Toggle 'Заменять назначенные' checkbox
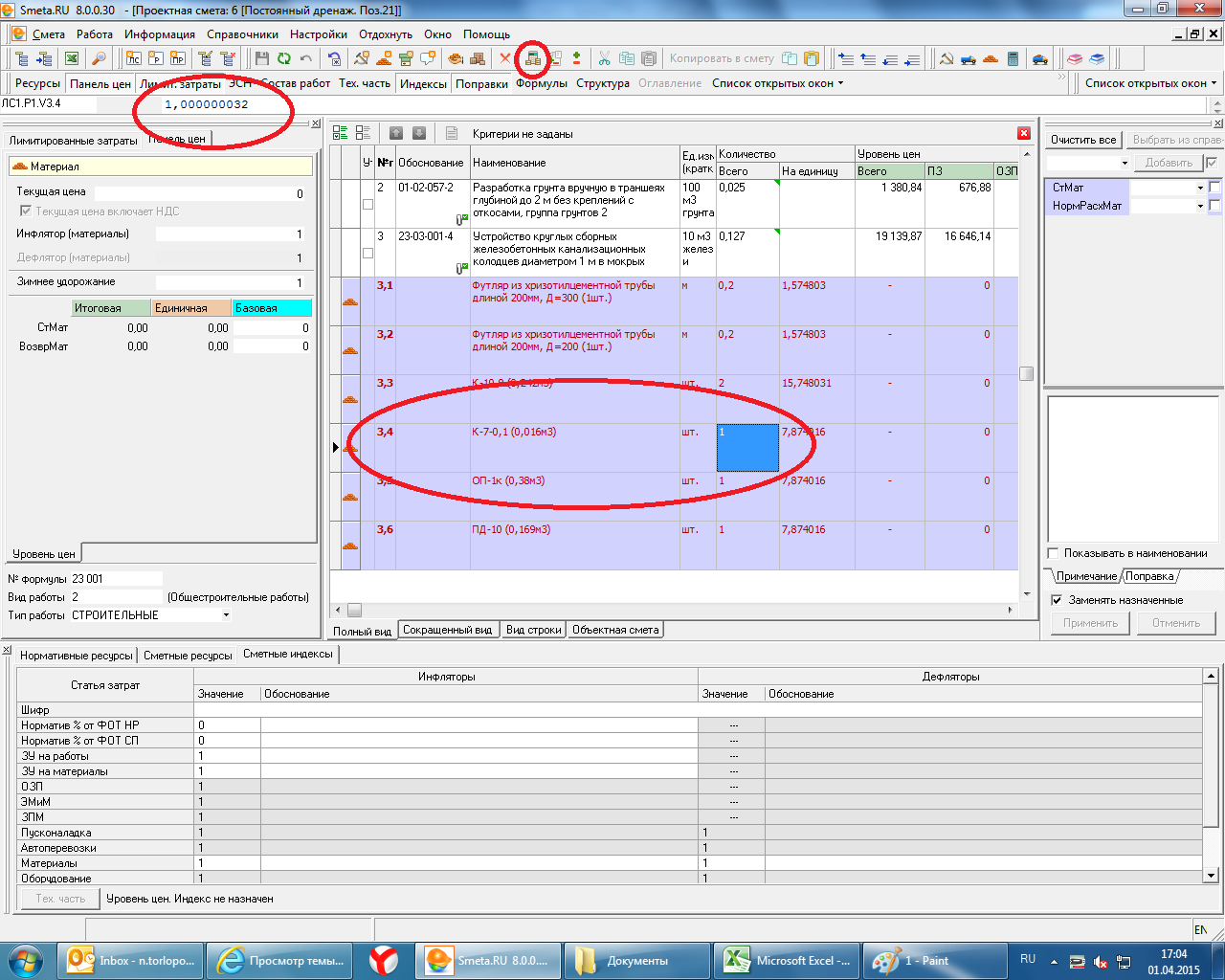 [1057, 600]
